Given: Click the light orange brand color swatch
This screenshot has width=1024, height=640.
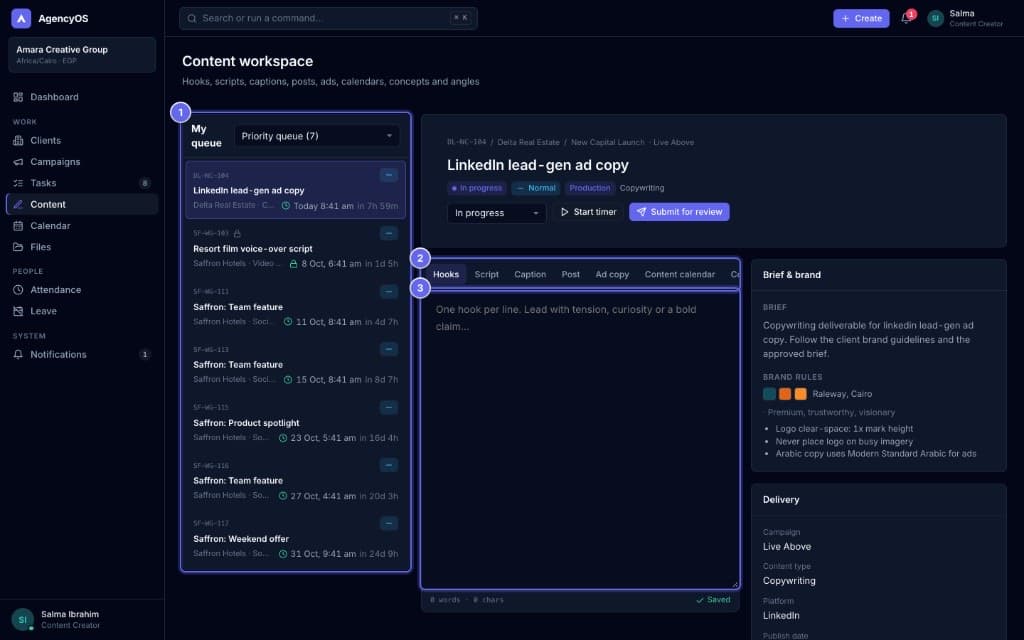Looking at the screenshot, I should (x=801, y=394).
